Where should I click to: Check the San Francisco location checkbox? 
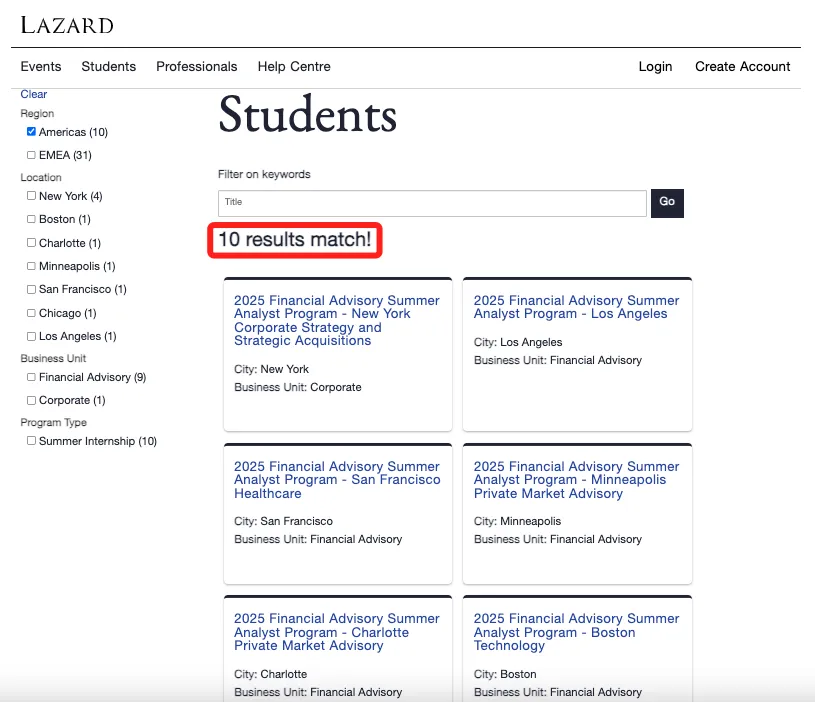(x=31, y=289)
